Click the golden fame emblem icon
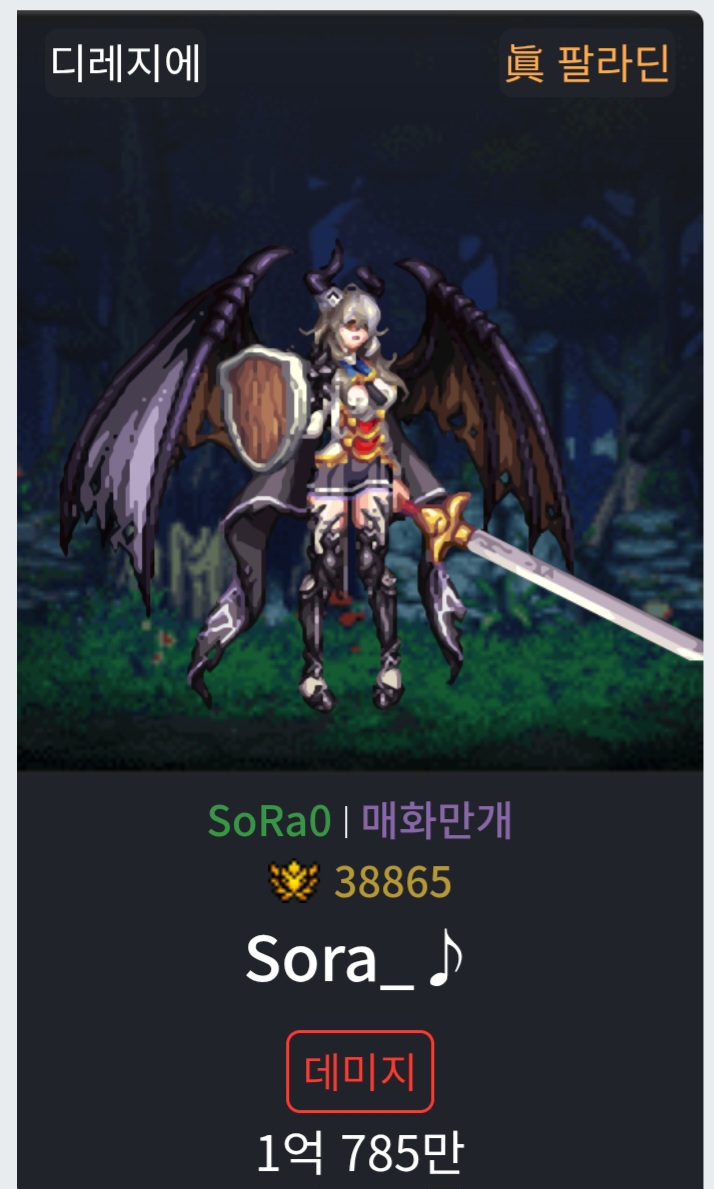This screenshot has width=714, height=1189. coord(295,881)
